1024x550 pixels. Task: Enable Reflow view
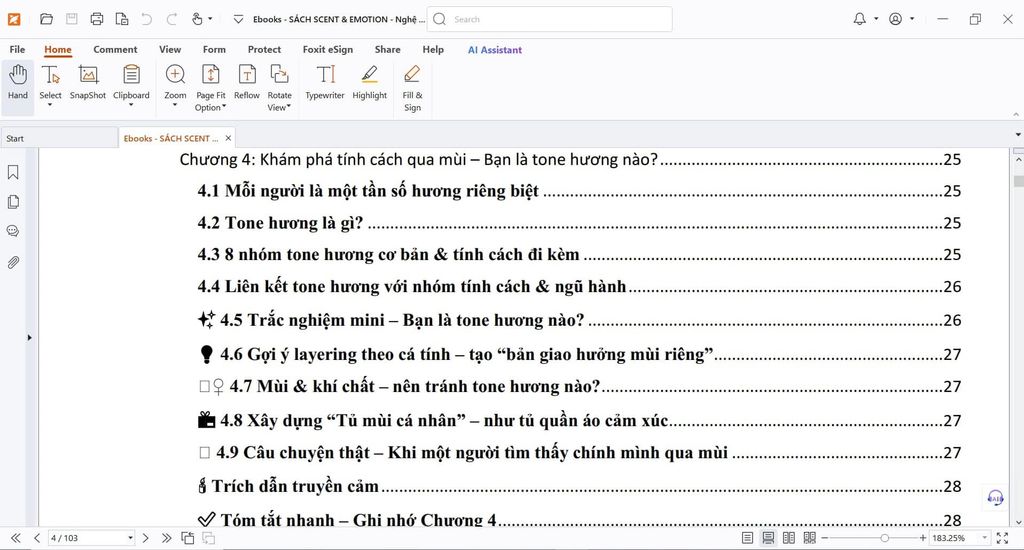(x=247, y=82)
